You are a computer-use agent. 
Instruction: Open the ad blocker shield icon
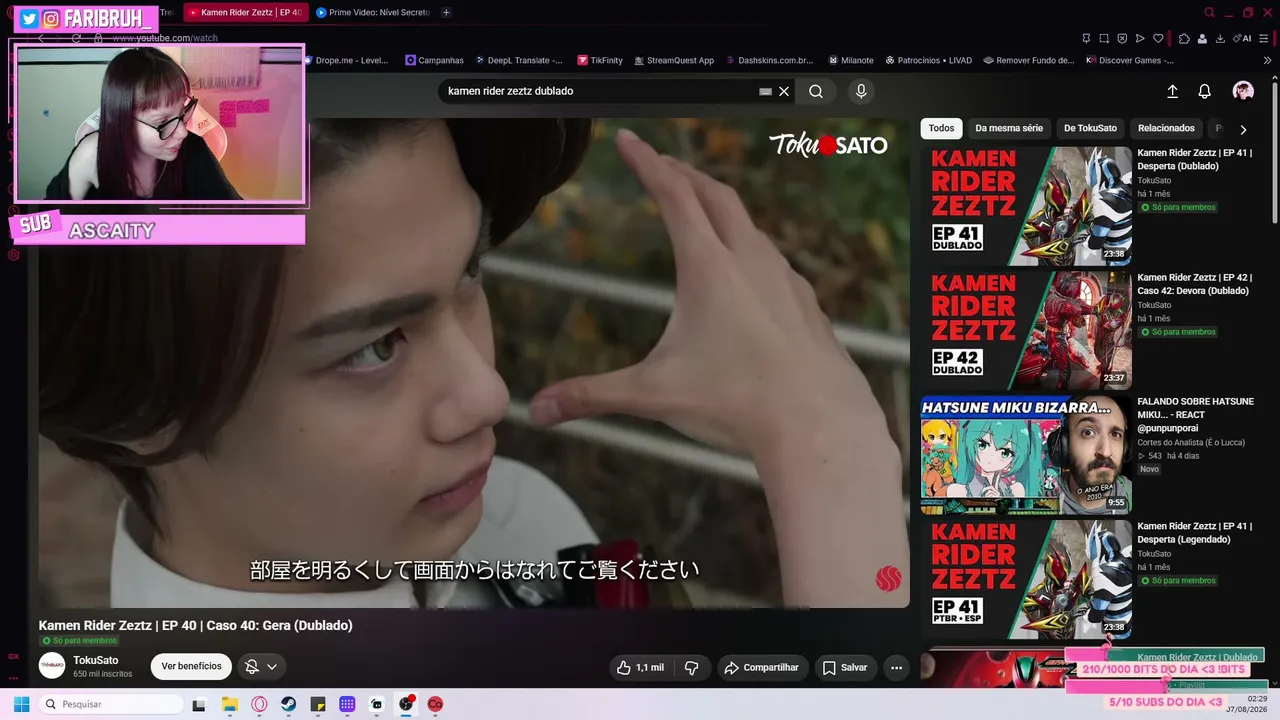click(x=1122, y=38)
